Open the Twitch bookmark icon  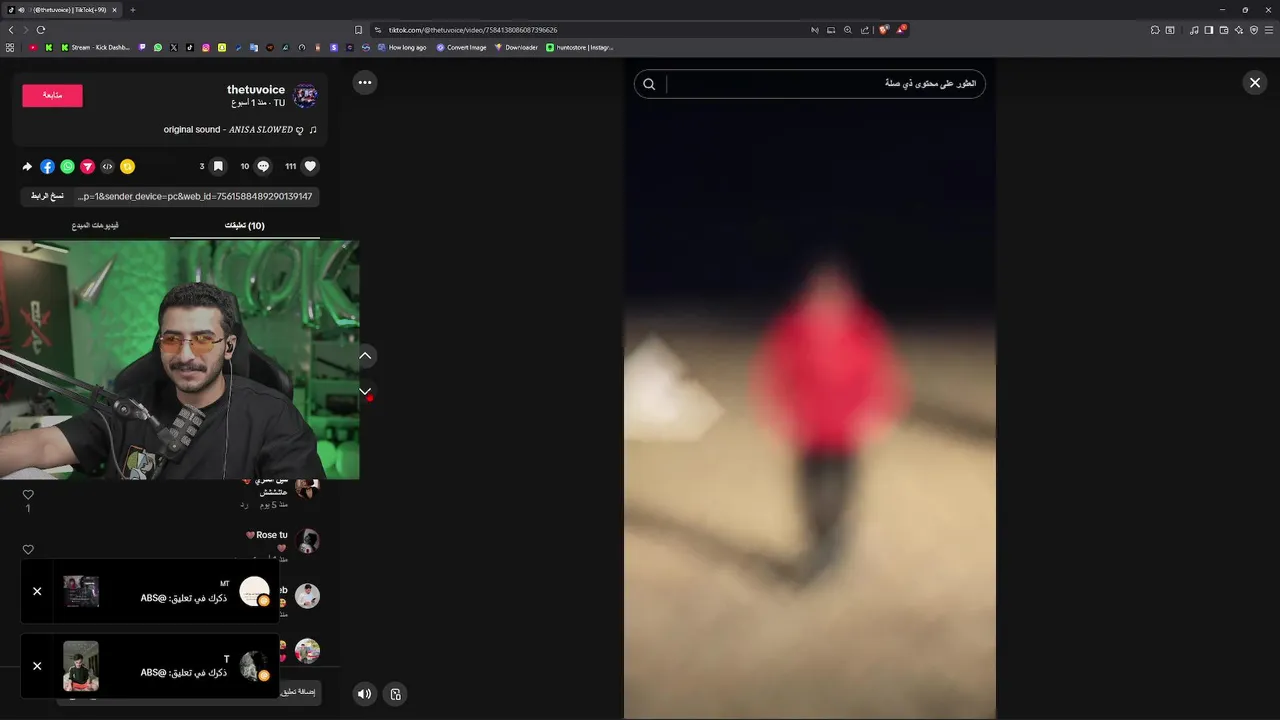click(142, 47)
